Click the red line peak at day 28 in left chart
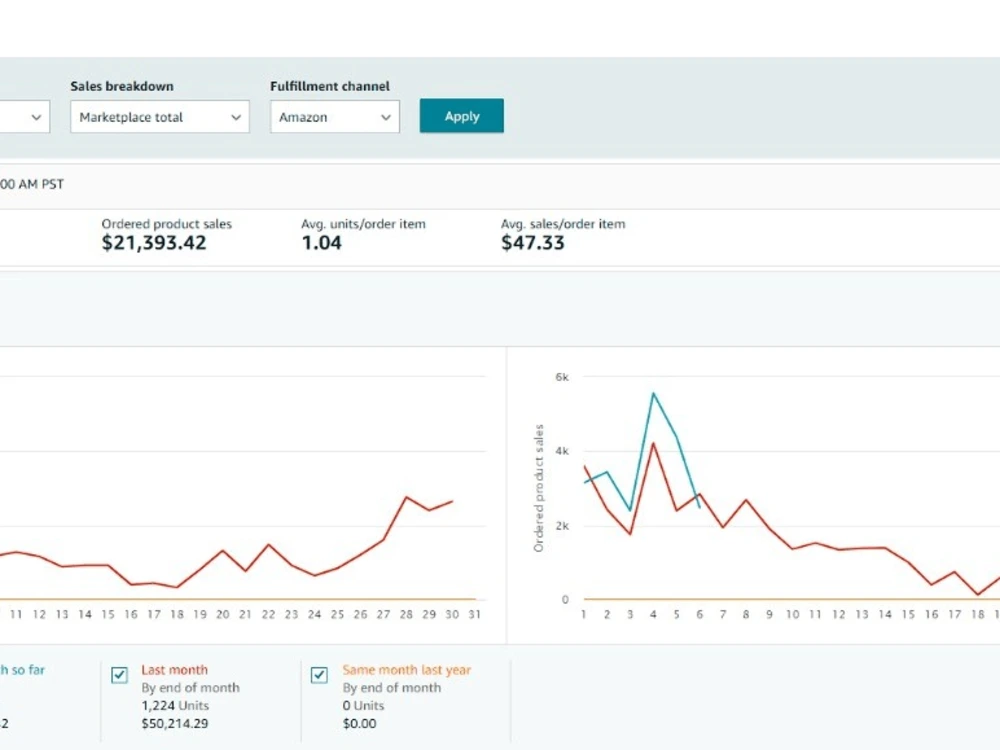1000x750 pixels. (406, 497)
